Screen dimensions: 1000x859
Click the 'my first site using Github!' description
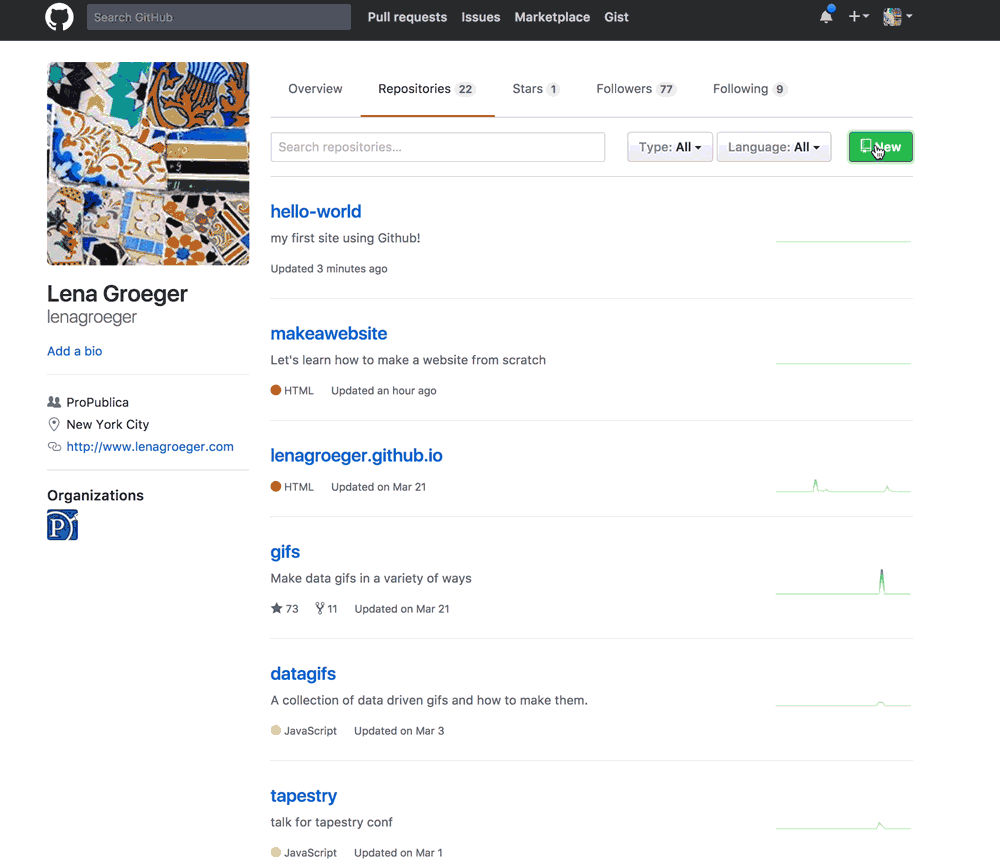345,239
